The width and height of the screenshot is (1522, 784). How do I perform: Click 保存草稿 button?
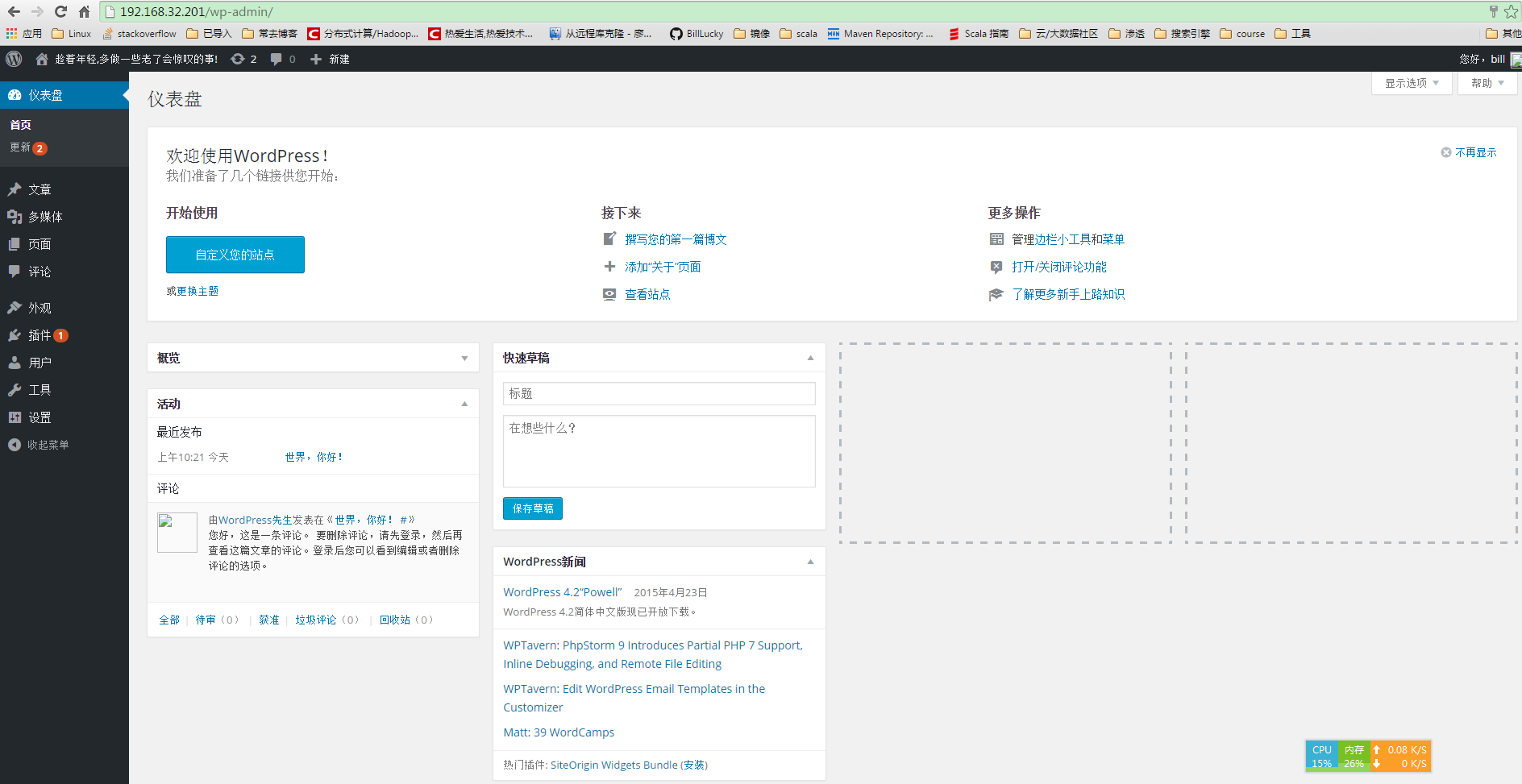coord(533,508)
